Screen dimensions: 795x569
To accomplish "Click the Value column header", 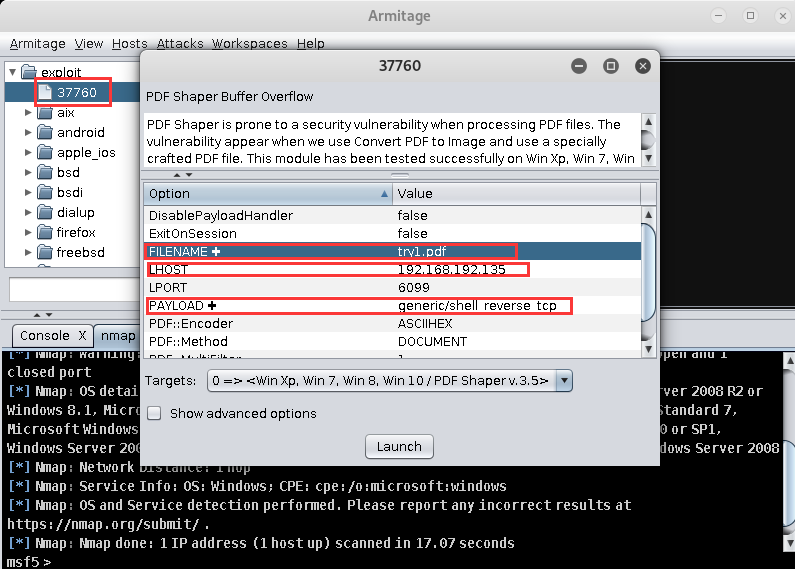I will (517, 194).
